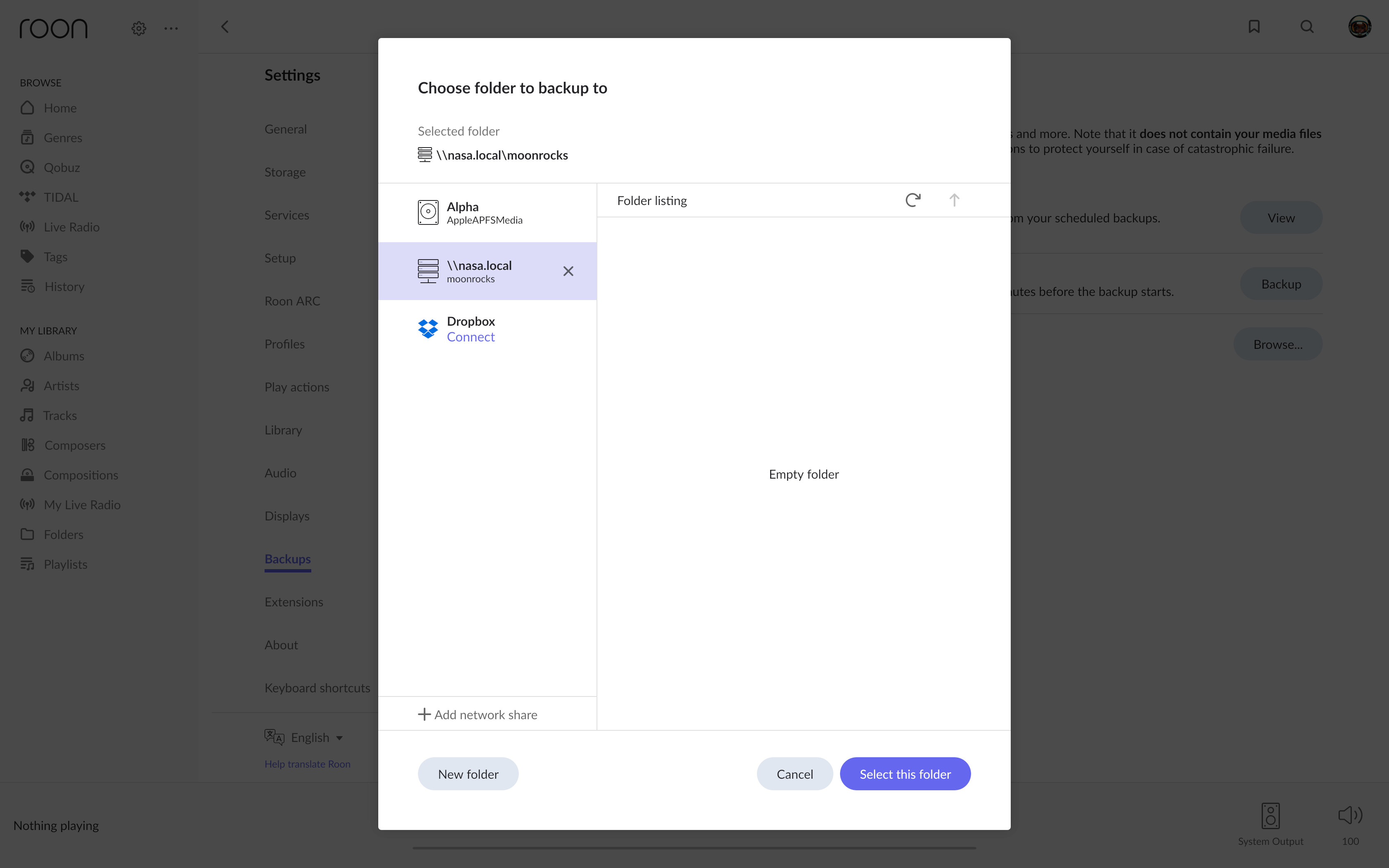Select the Alpha AppleAPFSMedia drive

[487, 212]
